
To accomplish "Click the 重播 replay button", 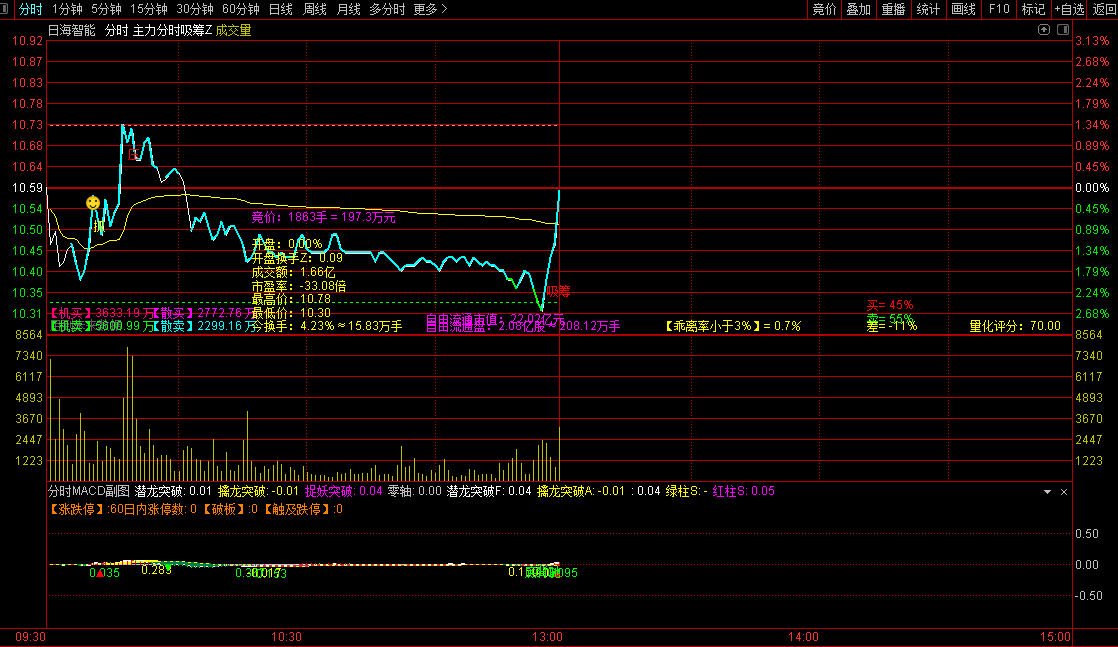I will [x=893, y=9].
